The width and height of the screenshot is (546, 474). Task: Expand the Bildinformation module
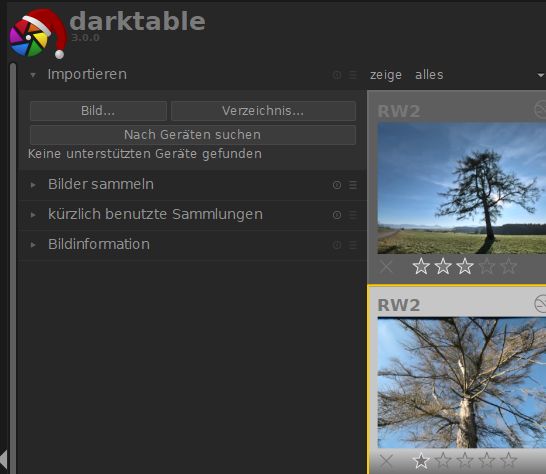33,245
